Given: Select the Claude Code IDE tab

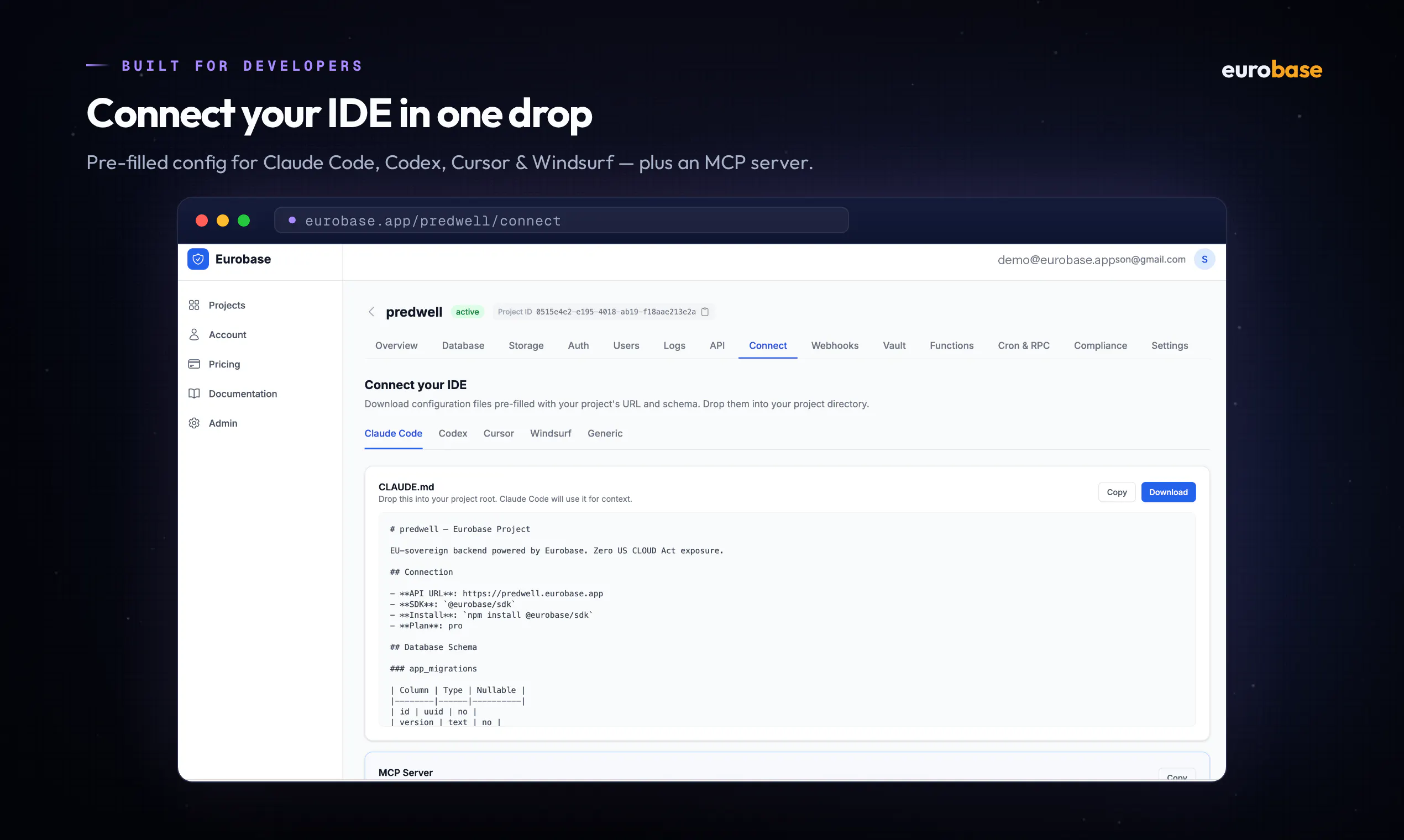Looking at the screenshot, I should tap(394, 434).
